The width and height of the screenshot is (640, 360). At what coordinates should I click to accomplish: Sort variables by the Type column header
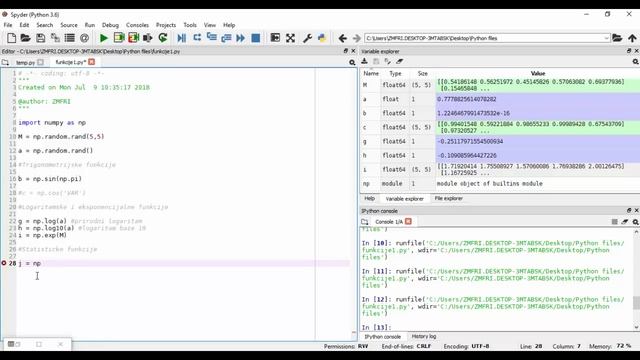(395, 73)
